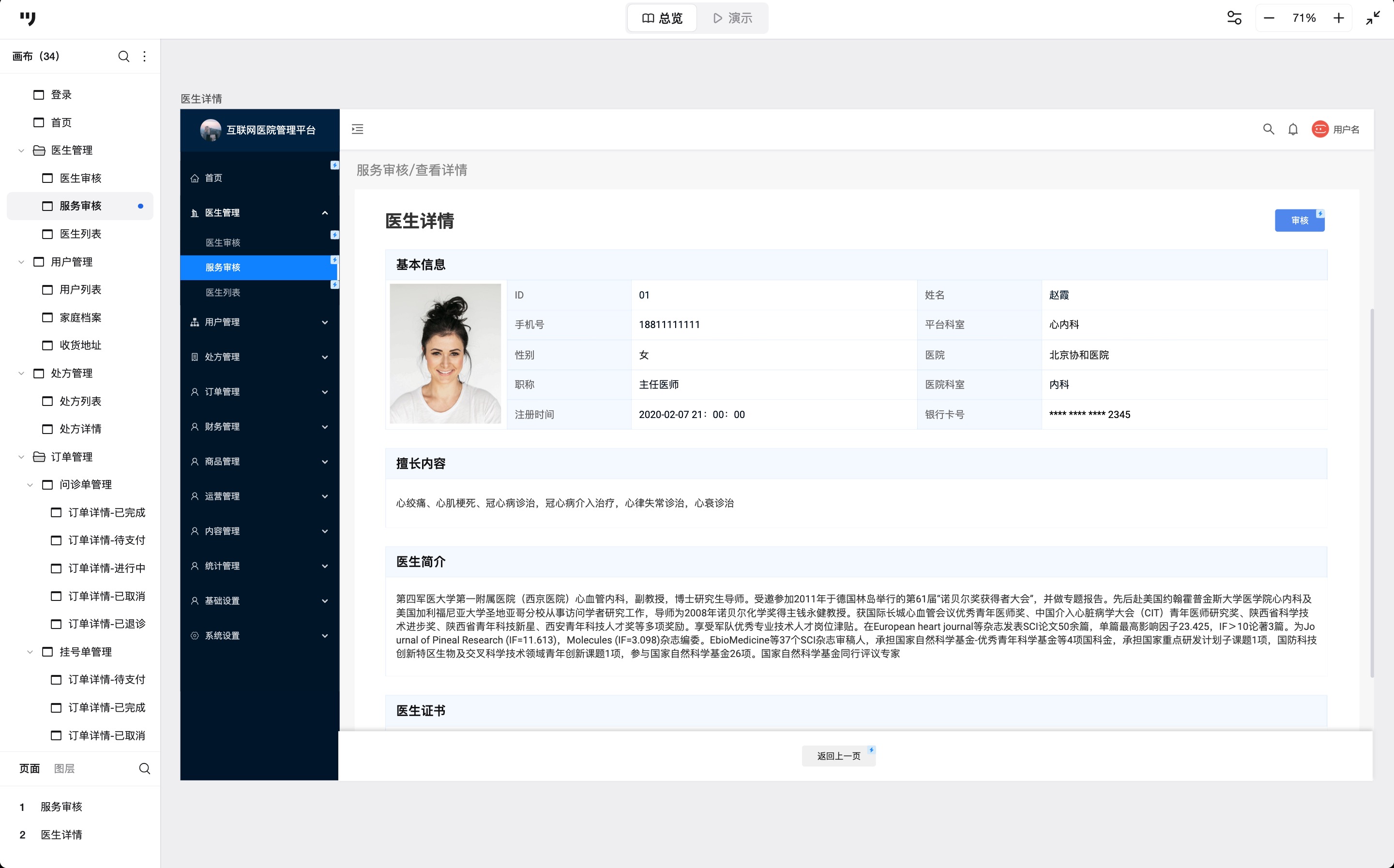This screenshot has width=1394, height=868.
Task: Expand the 处方管理 sidebar menu chevron
Action: point(324,357)
